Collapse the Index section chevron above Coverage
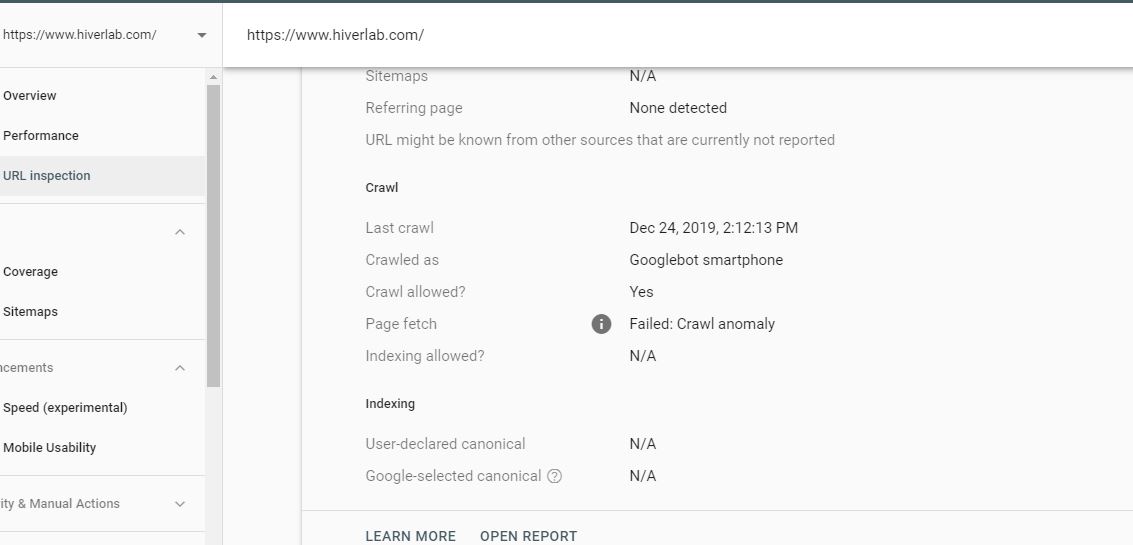The image size is (1133, 545). coord(181,232)
